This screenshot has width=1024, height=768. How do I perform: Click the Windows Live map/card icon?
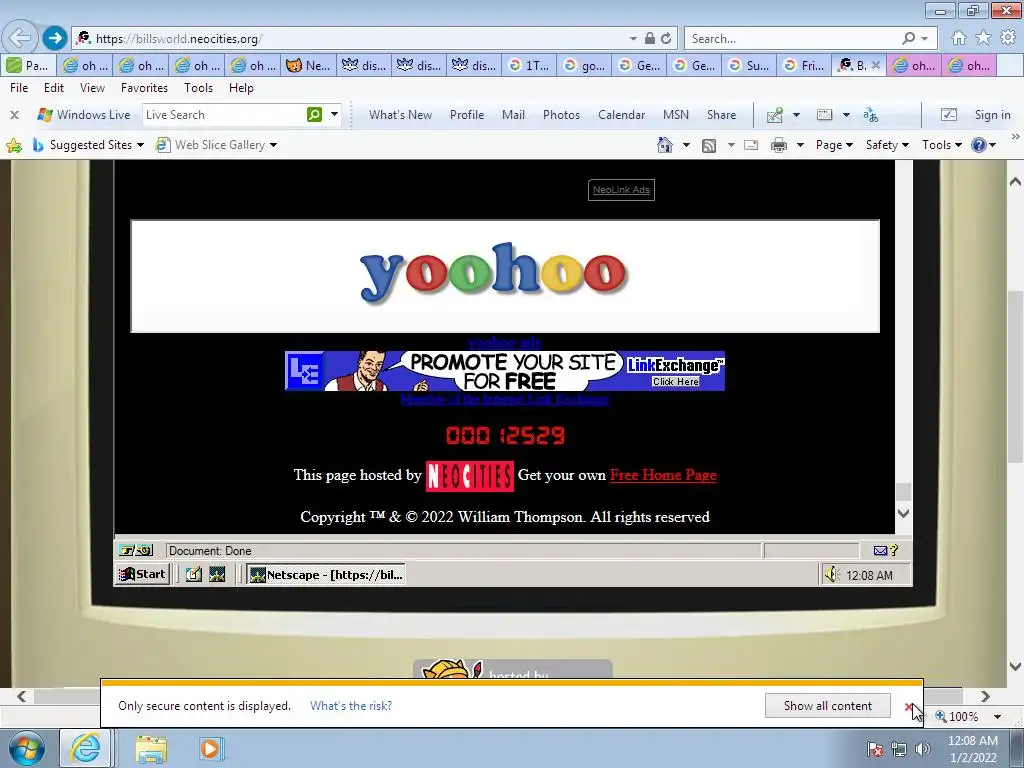825,115
